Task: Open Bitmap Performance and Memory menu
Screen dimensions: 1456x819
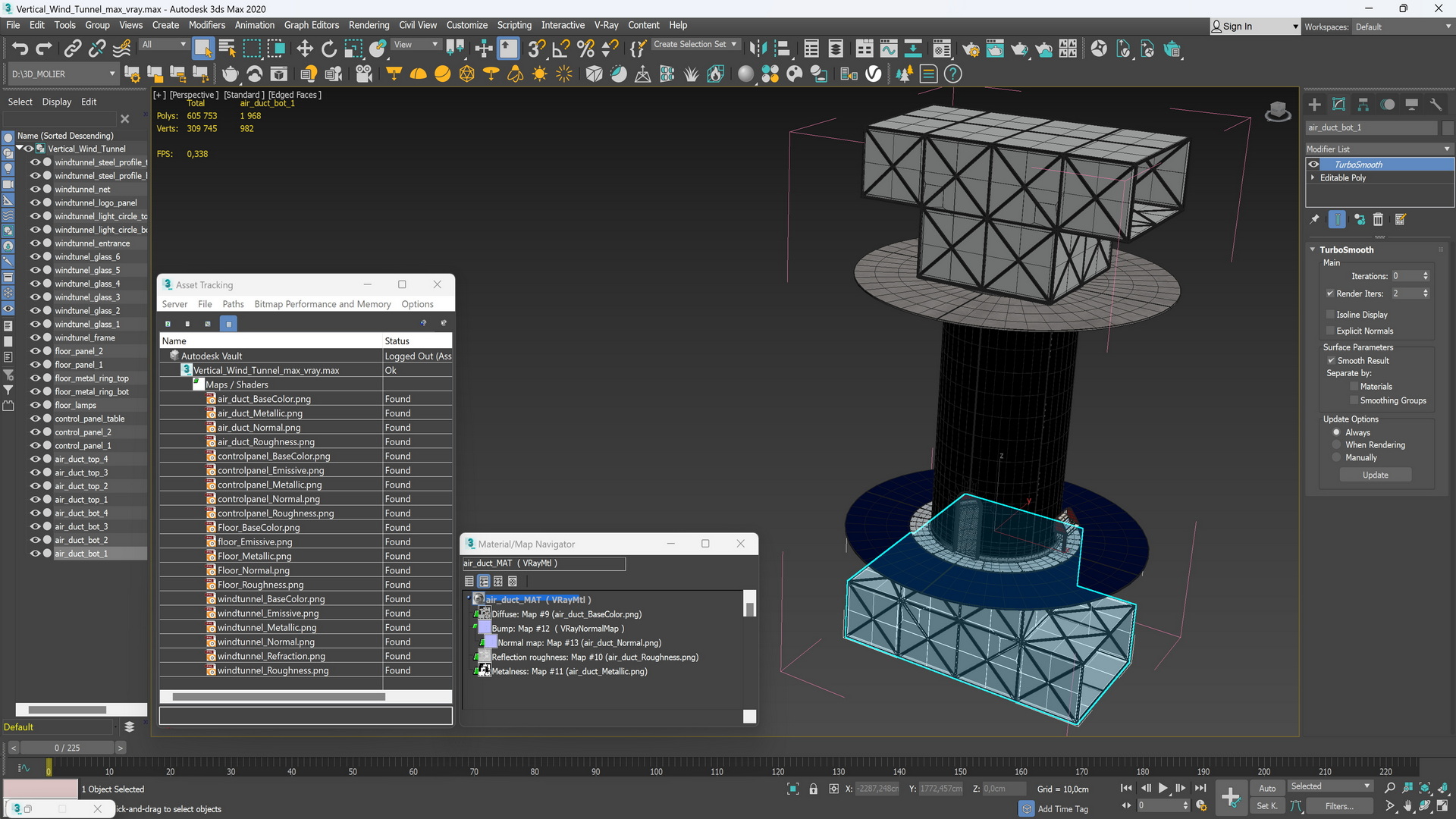Action: coord(322,304)
